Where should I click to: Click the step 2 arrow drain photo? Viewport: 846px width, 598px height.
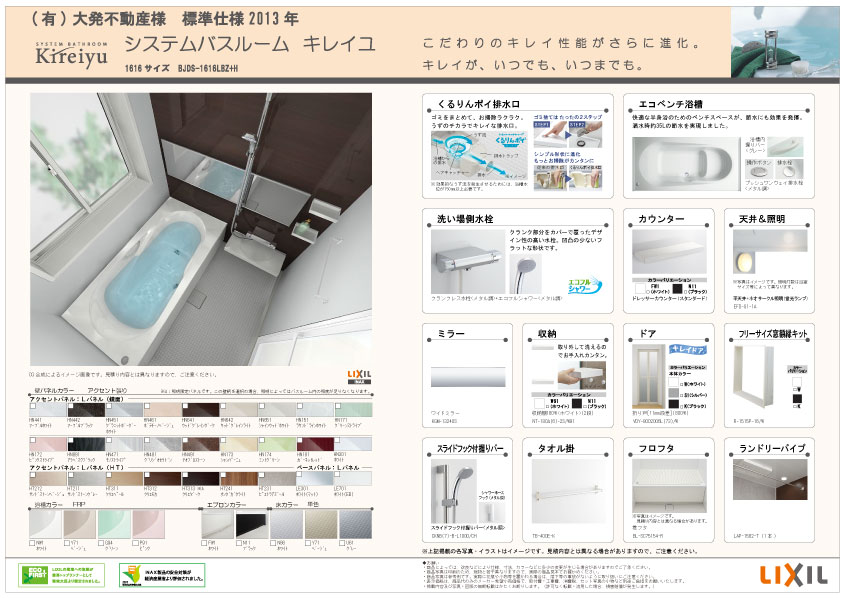[586, 135]
